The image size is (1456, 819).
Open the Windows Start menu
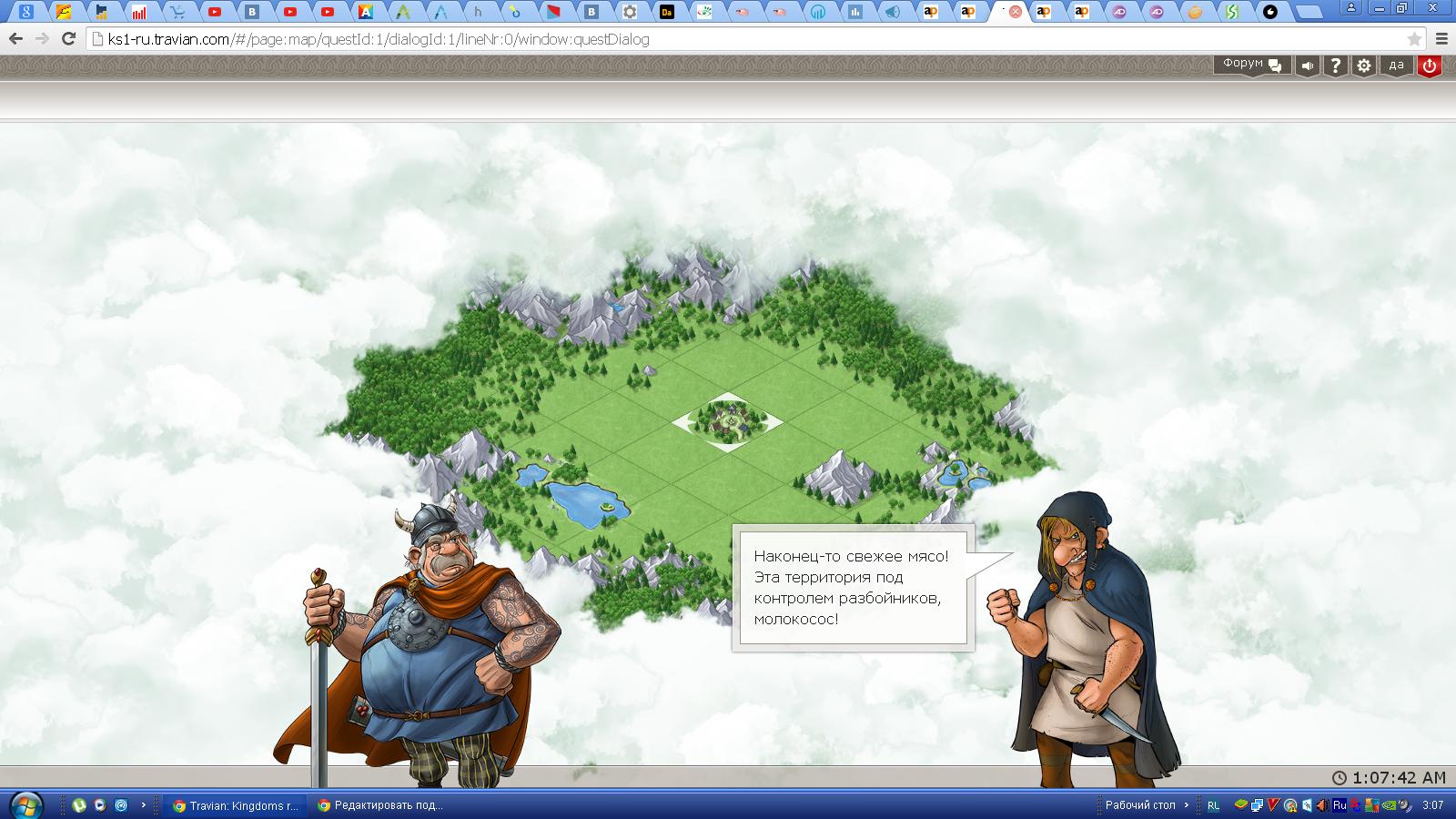(25, 804)
